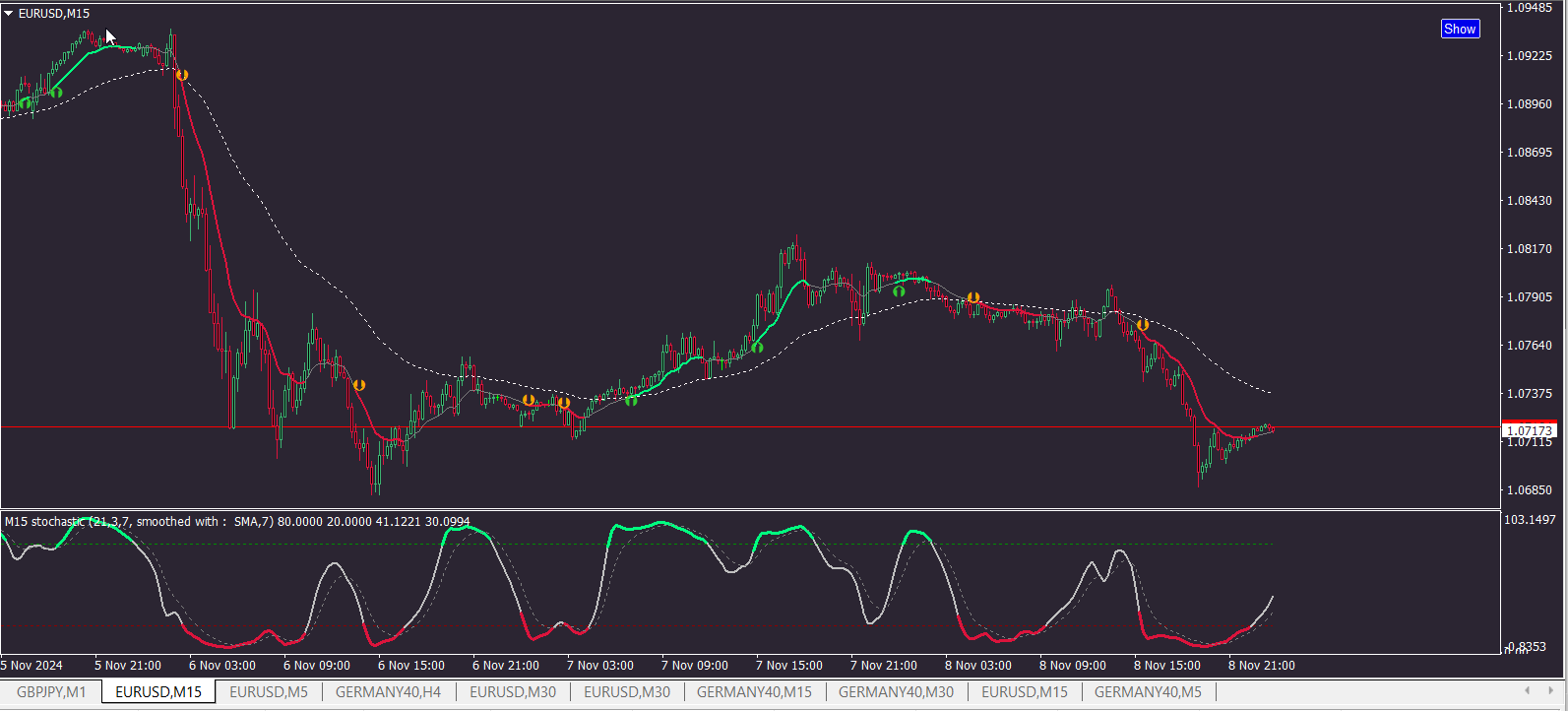
Task: Select the active EURUSD,M15 chart tab
Action: (x=158, y=692)
